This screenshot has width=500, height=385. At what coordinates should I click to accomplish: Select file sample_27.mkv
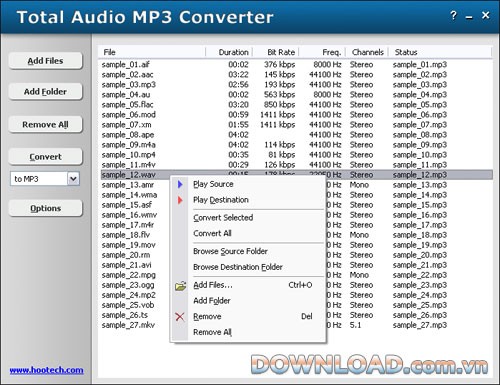pyautogui.click(x=128, y=325)
